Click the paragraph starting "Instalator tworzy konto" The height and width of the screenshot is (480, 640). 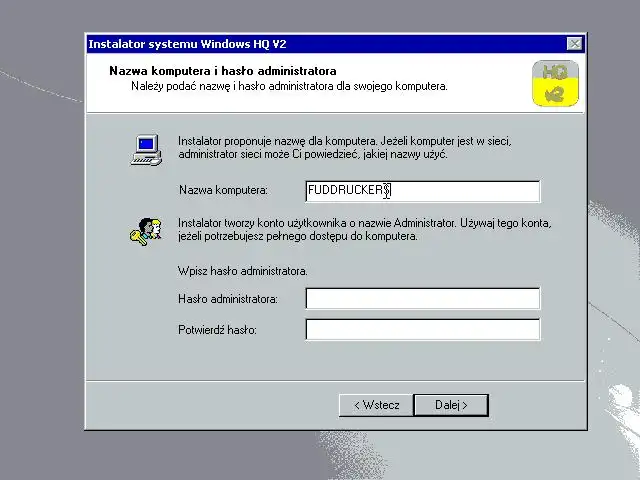point(364,230)
